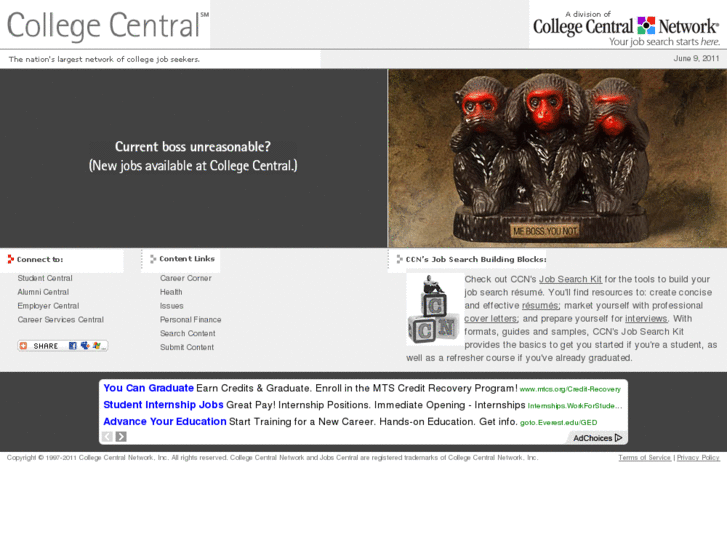
Task: Click the Share bookmark button
Action: pyautogui.click(x=63, y=346)
